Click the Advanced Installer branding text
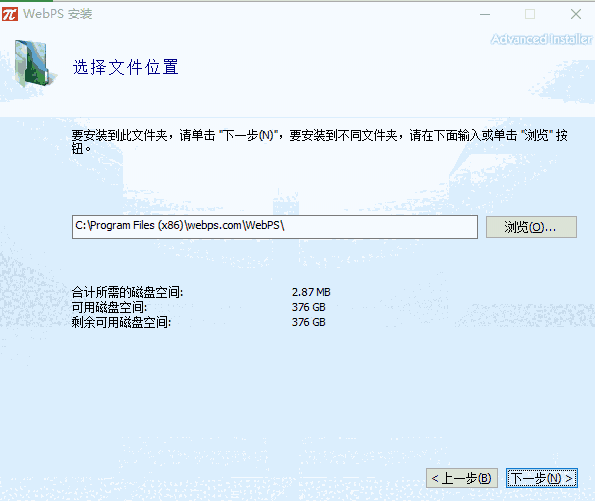 [541, 39]
